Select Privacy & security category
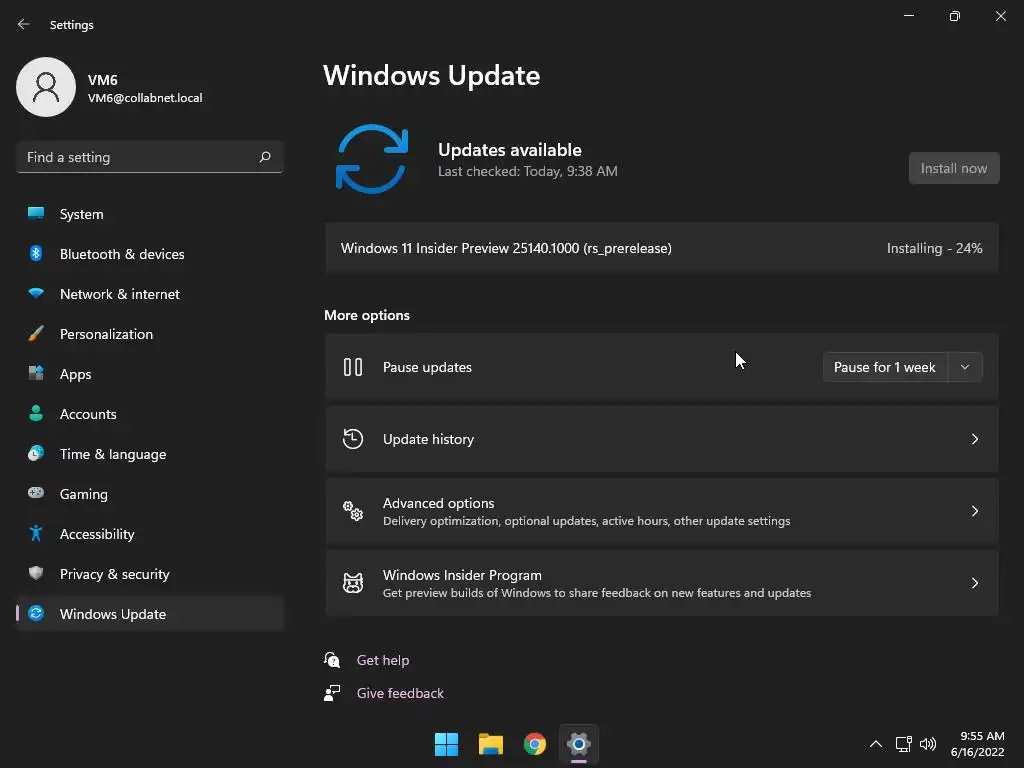This screenshot has height=768, width=1024. [150, 574]
